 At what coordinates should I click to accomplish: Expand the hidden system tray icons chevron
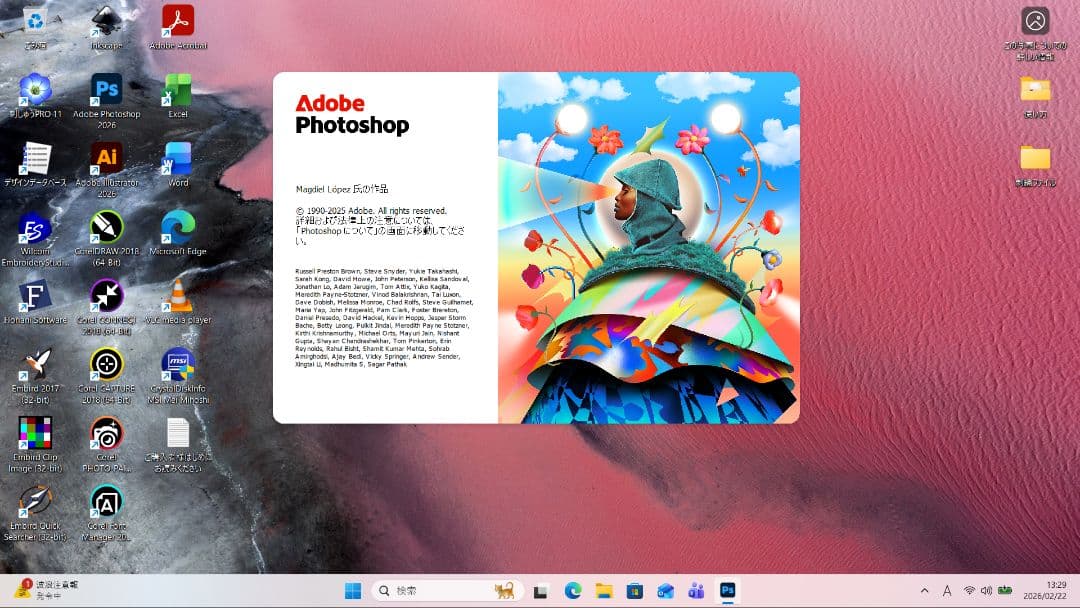click(x=923, y=591)
